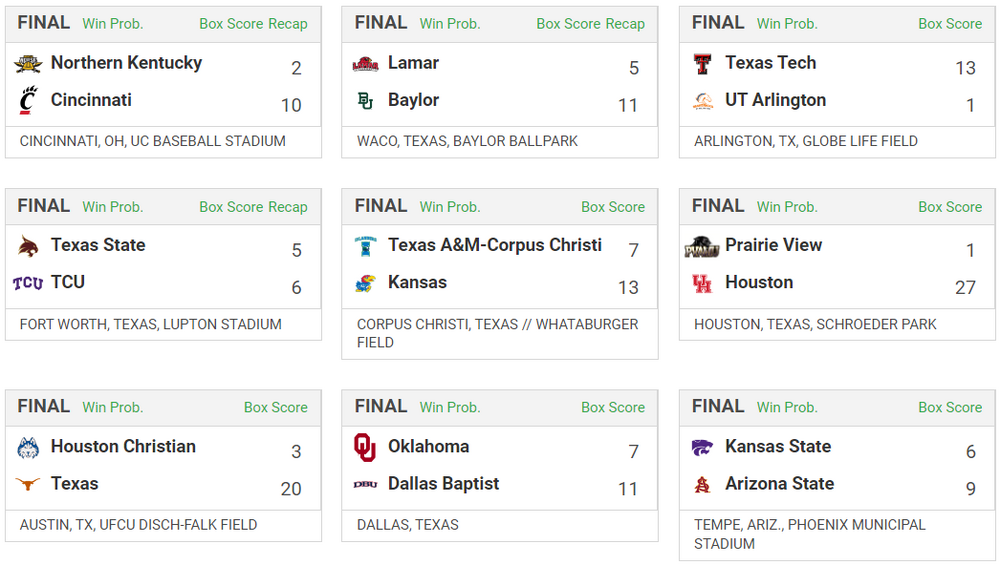Image resolution: width=1000 pixels, height=565 pixels.
Task: Select the Houston Christian team name
Action: [x=123, y=447]
